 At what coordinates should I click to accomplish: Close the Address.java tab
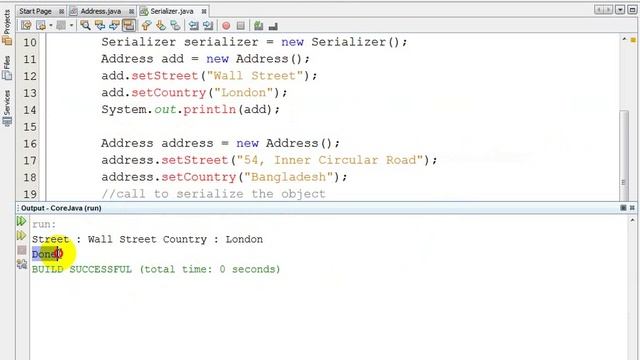[131, 11]
